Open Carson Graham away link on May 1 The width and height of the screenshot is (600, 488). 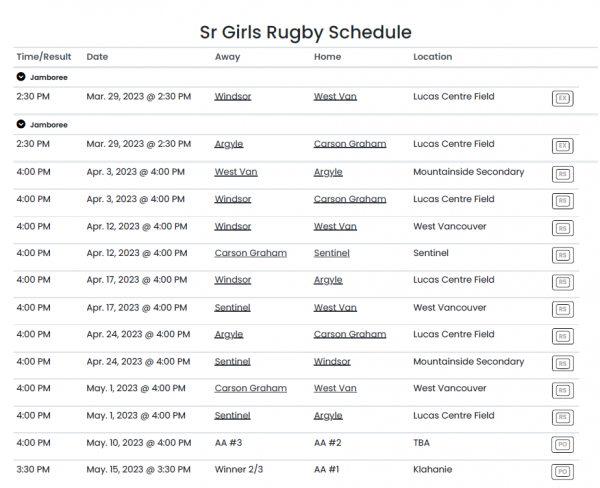tap(250, 388)
